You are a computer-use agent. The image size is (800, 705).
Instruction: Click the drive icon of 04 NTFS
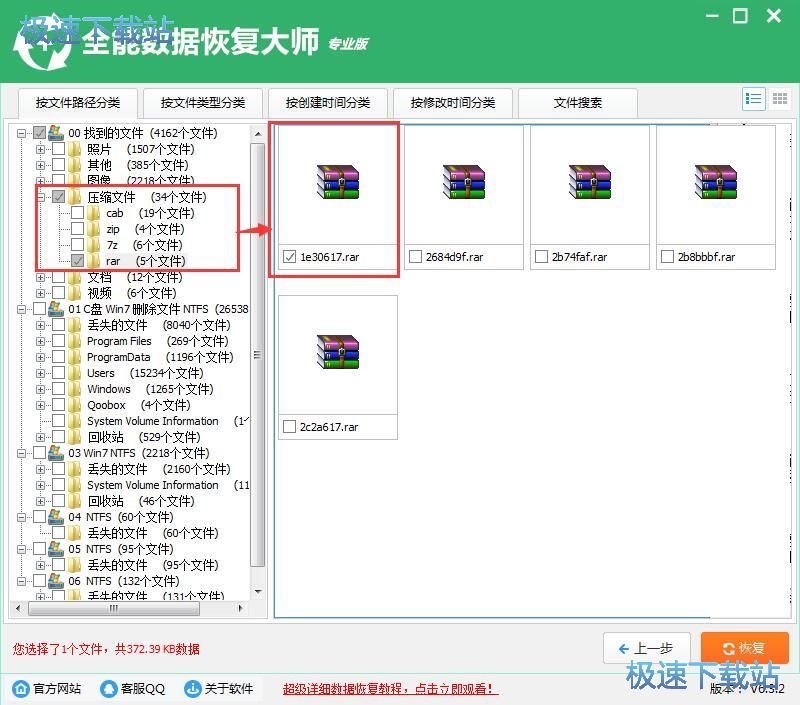click(56, 517)
